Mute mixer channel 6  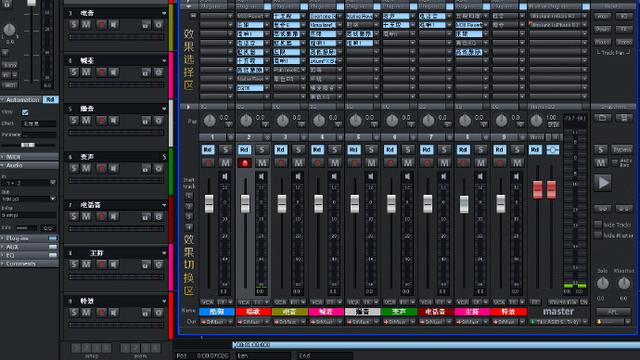pyautogui.click(x=407, y=163)
